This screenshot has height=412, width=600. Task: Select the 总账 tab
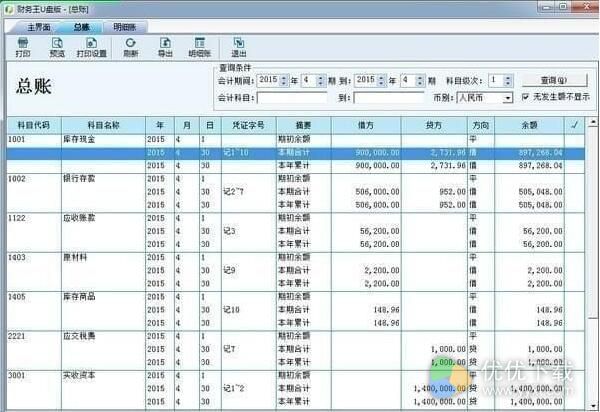point(82,27)
